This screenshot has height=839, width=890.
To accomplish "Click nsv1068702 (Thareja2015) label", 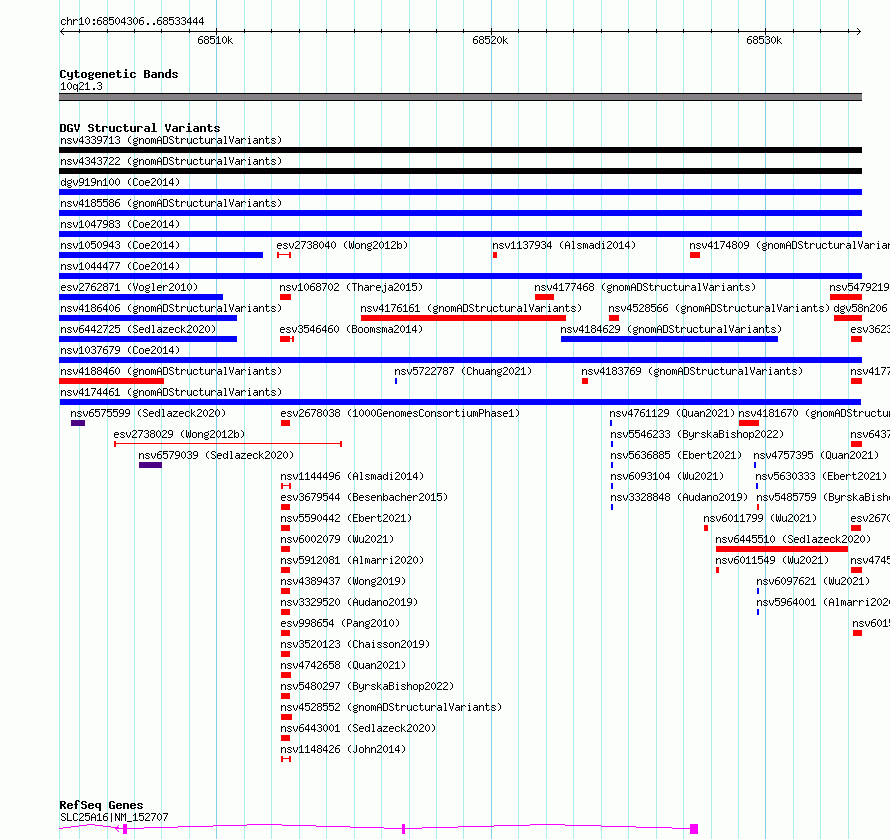I will [x=351, y=287].
